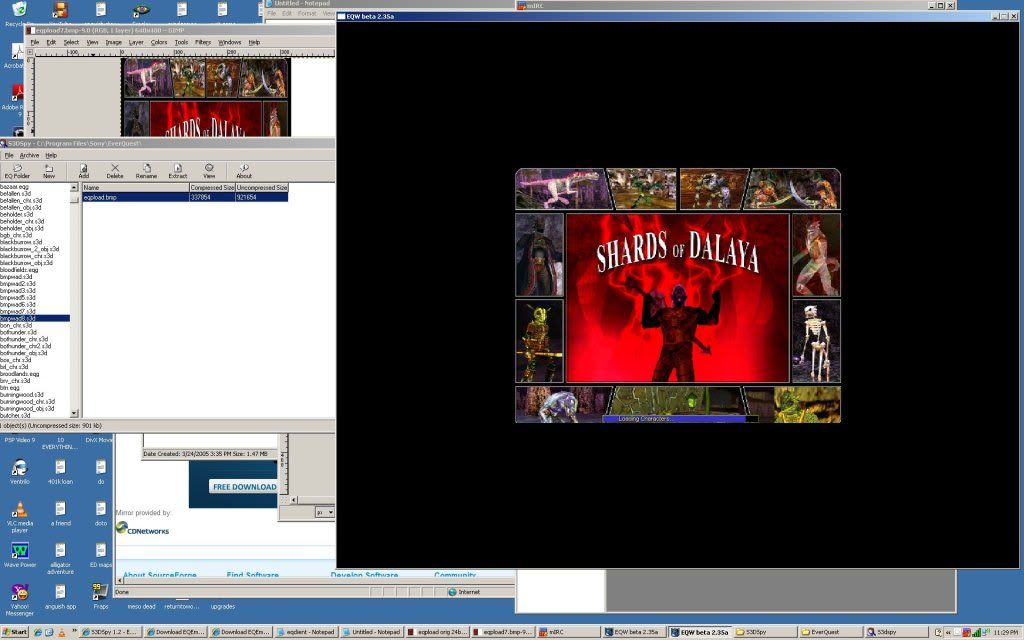Image resolution: width=1024 pixels, height=640 pixels.
Task: Sort by Compressed Size column header
Action: tap(212, 187)
